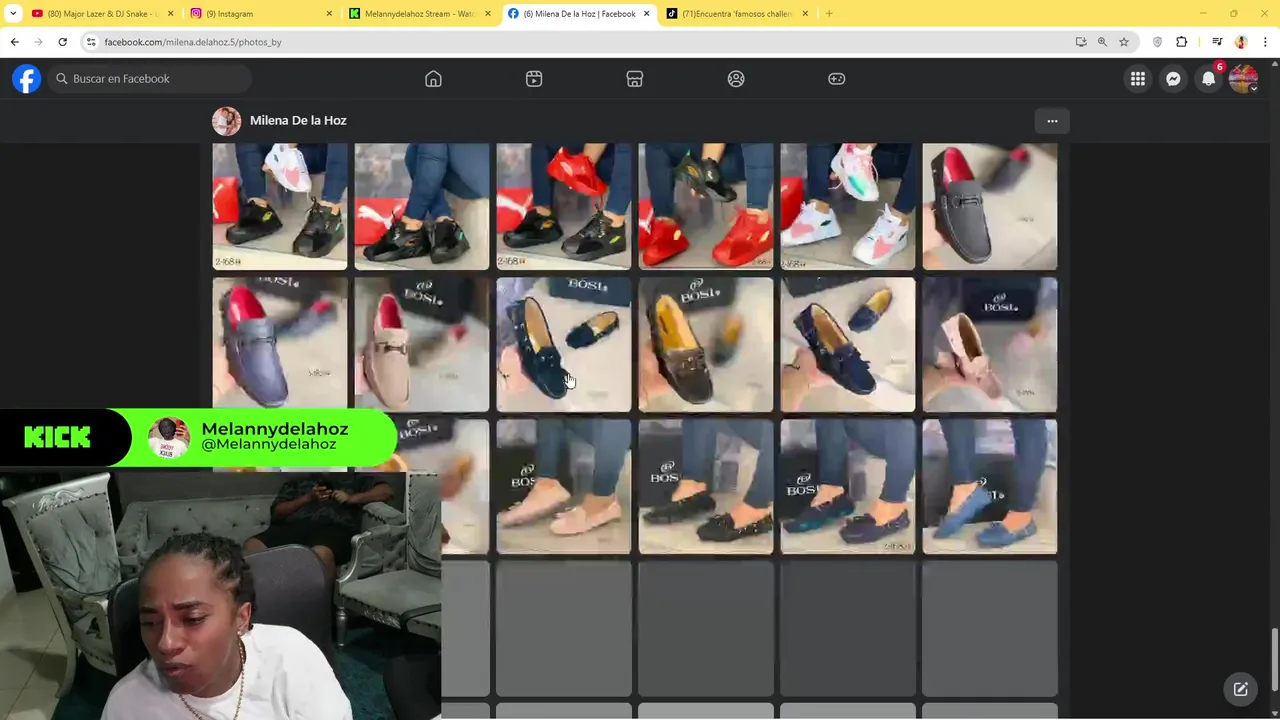1280x720 pixels.
Task: Open the Facebook menu grid icon
Action: pyautogui.click(x=1138, y=79)
